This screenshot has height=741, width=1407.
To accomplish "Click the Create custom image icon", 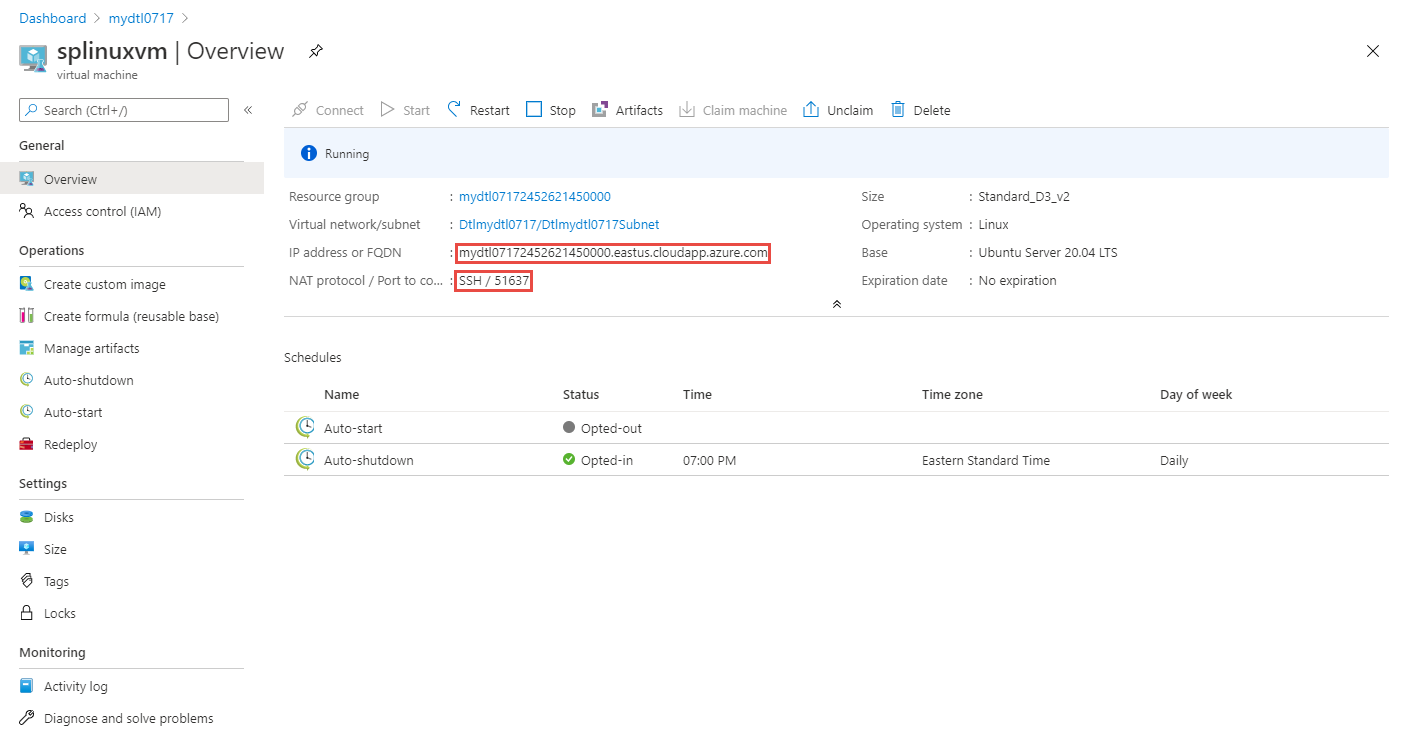I will tap(27, 284).
